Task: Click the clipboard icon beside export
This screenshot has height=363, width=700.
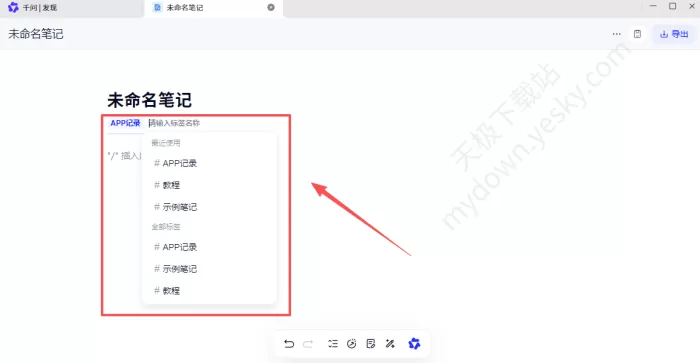Action: [x=638, y=34]
